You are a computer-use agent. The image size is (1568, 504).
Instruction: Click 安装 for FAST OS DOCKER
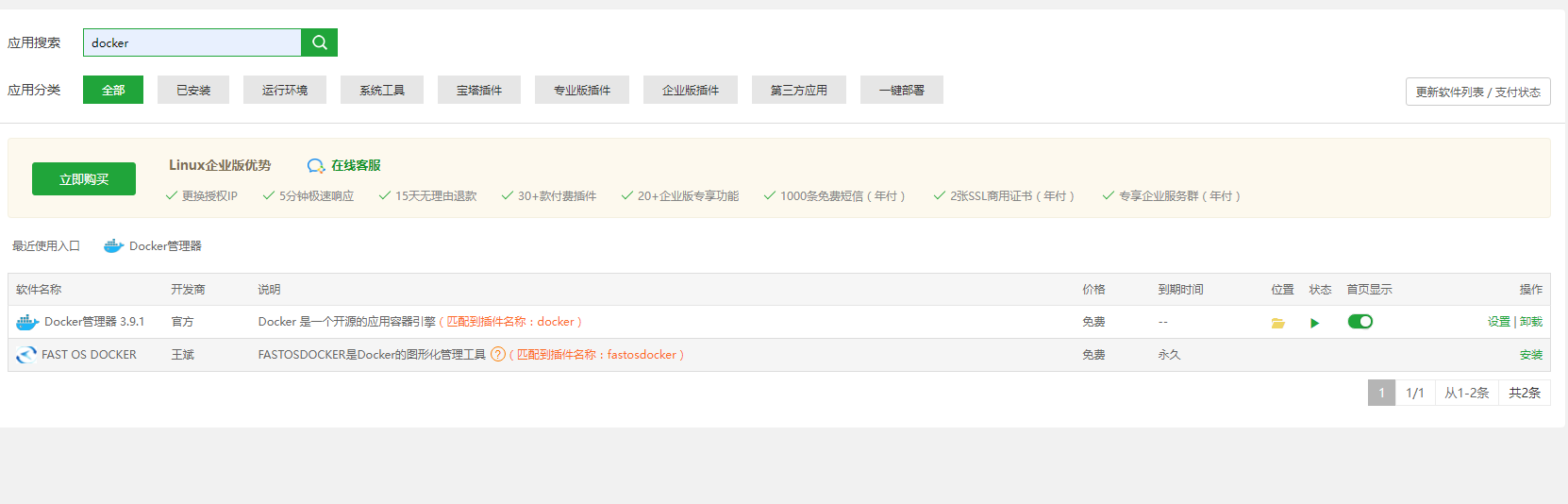(1531, 355)
